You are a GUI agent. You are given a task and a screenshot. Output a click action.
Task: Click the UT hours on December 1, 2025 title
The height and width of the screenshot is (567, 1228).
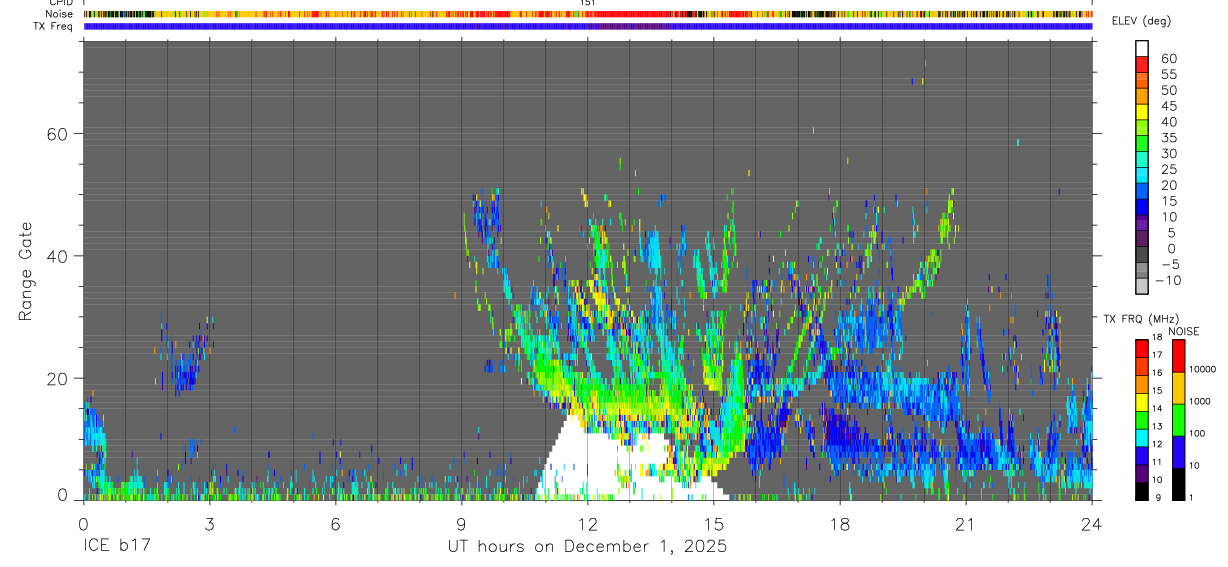(587, 547)
